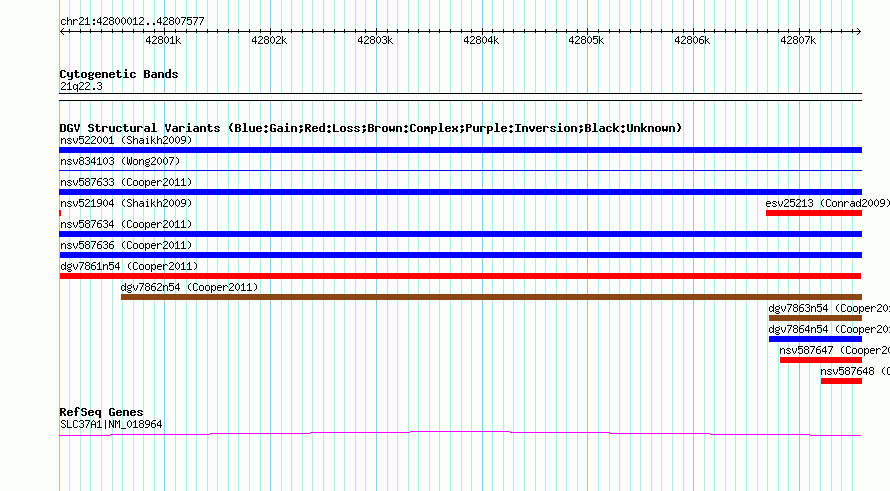Select the blue bar for nsv587634
Viewport: 890px width, 491px height.
pyautogui.click(x=460, y=234)
